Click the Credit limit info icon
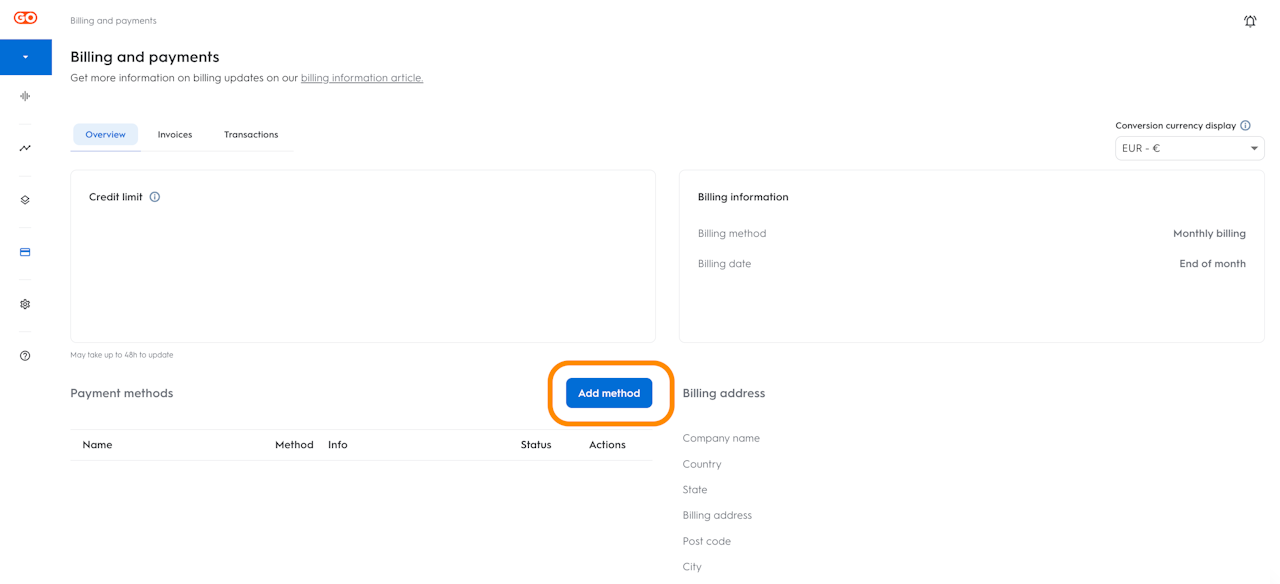Image resolution: width=1280 pixels, height=584 pixels. click(x=155, y=197)
